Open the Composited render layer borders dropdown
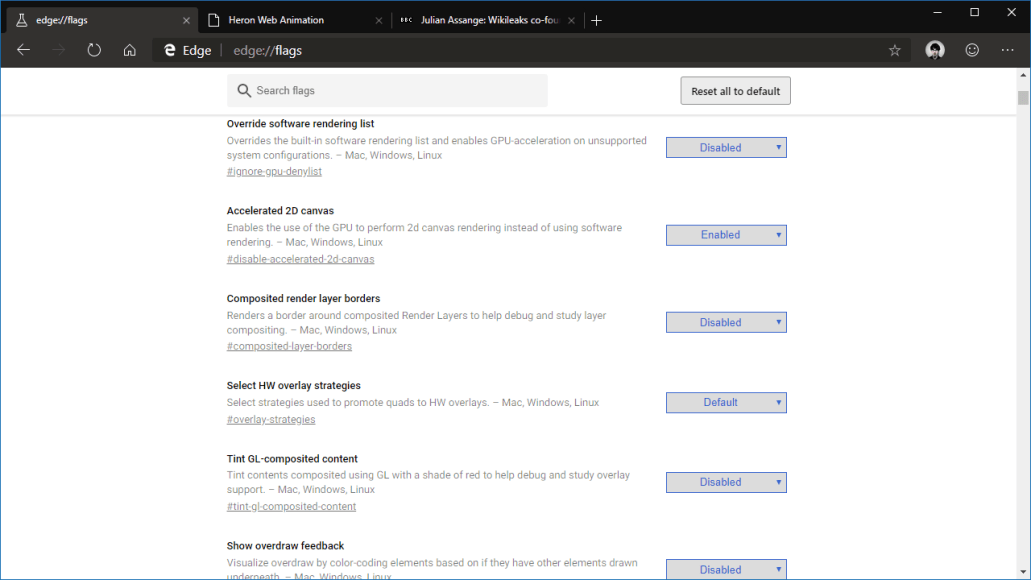 coord(726,322)
